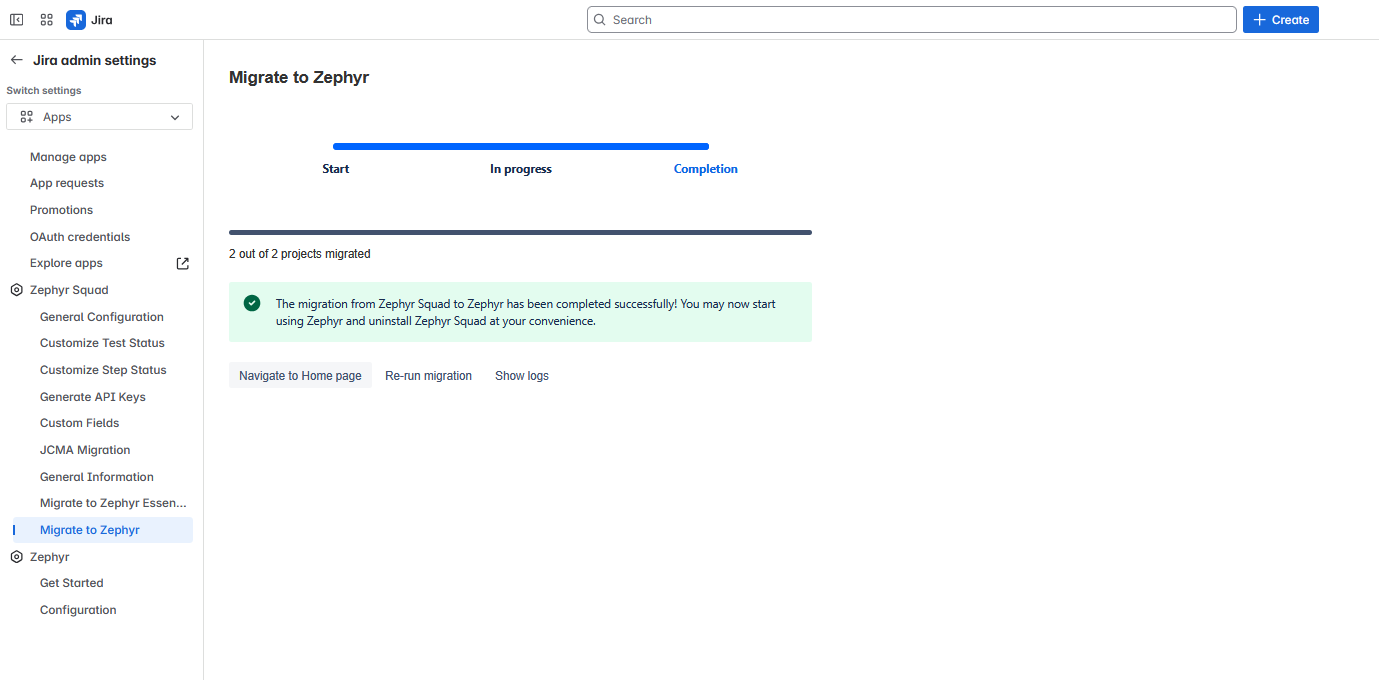Select the Completion step label
1379x680 pixels.
tap(705, 168)
